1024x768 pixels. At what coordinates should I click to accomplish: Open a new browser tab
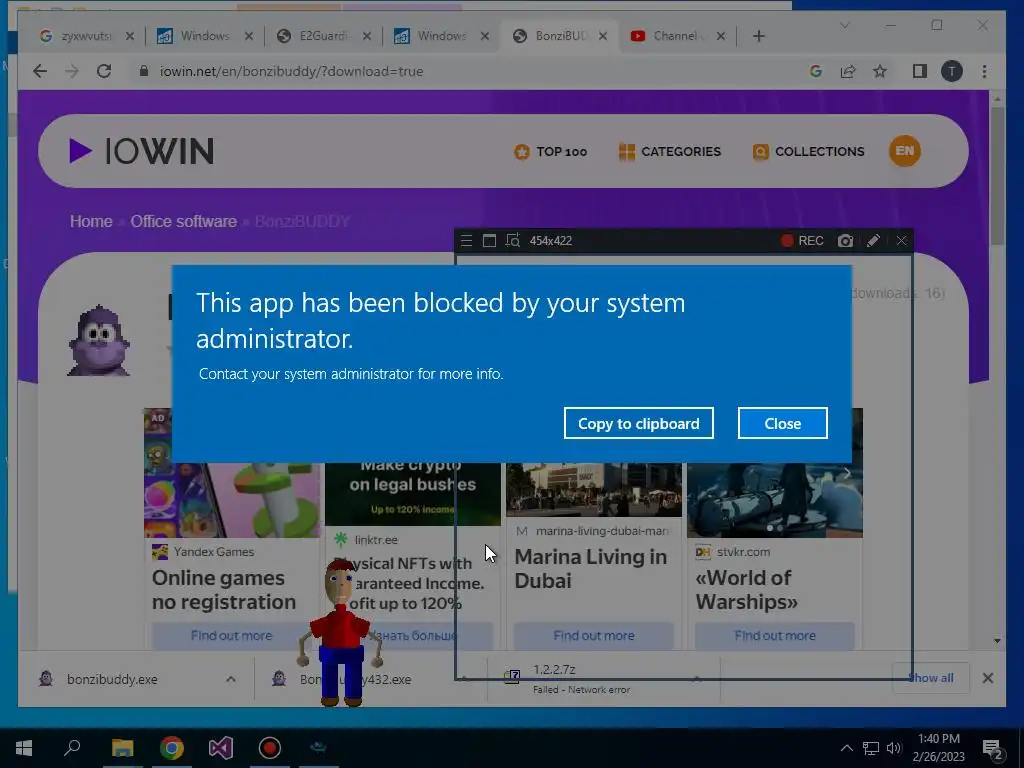tap(758, 36)
